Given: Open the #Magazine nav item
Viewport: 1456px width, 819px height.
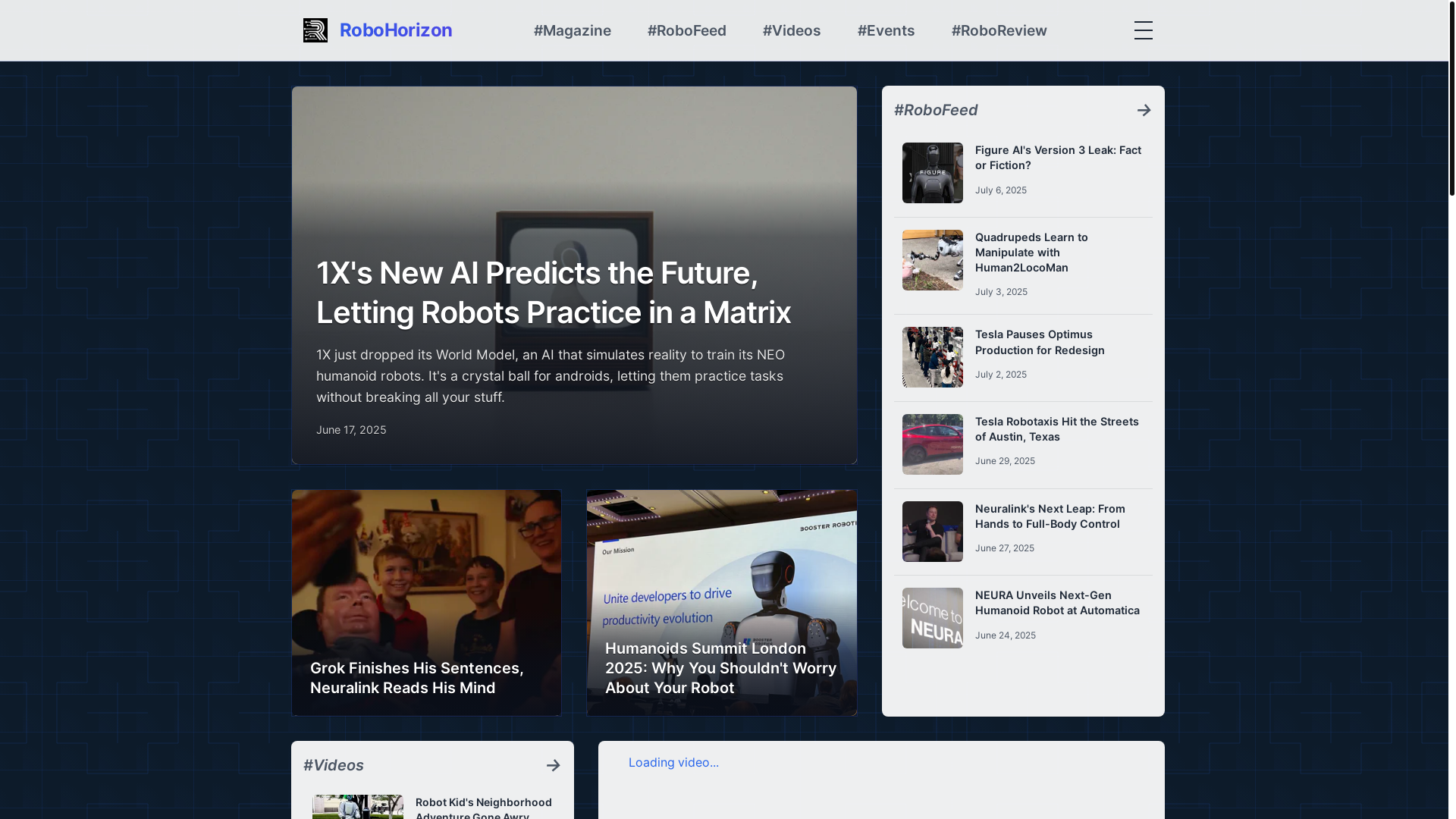Looking at the screenshot, I should (573, 30).
